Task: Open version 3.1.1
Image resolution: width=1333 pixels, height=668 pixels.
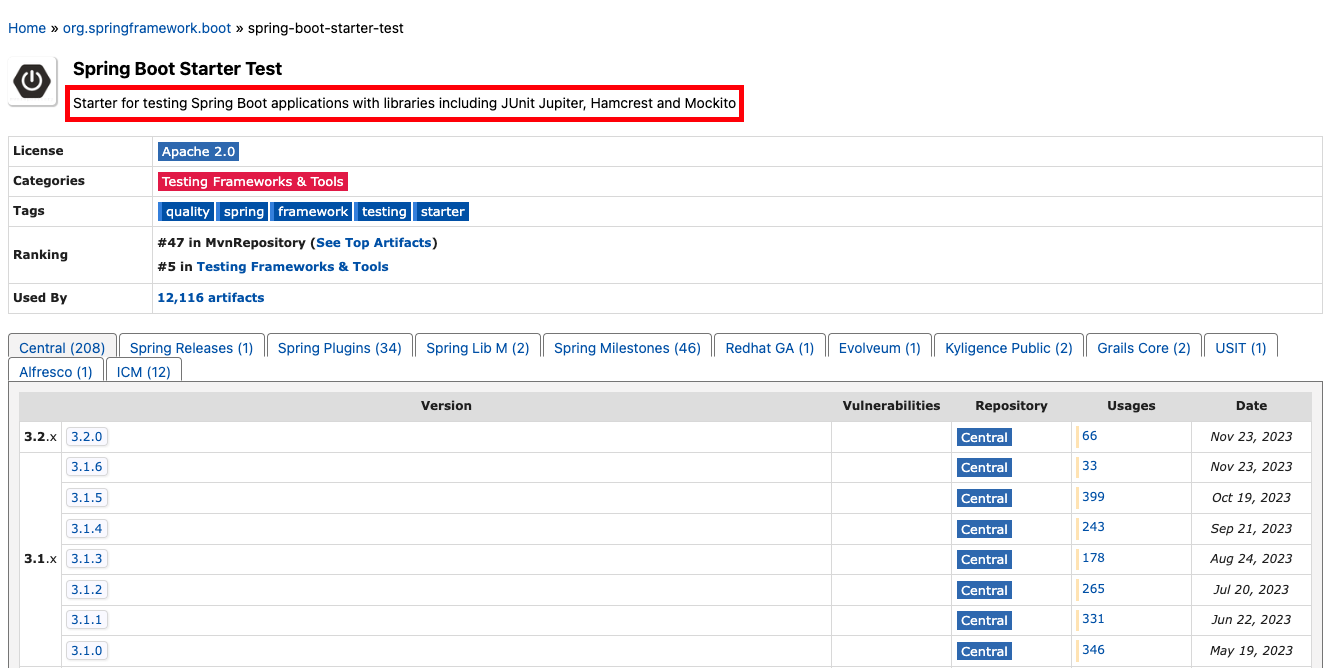Action: pos(87,620)
